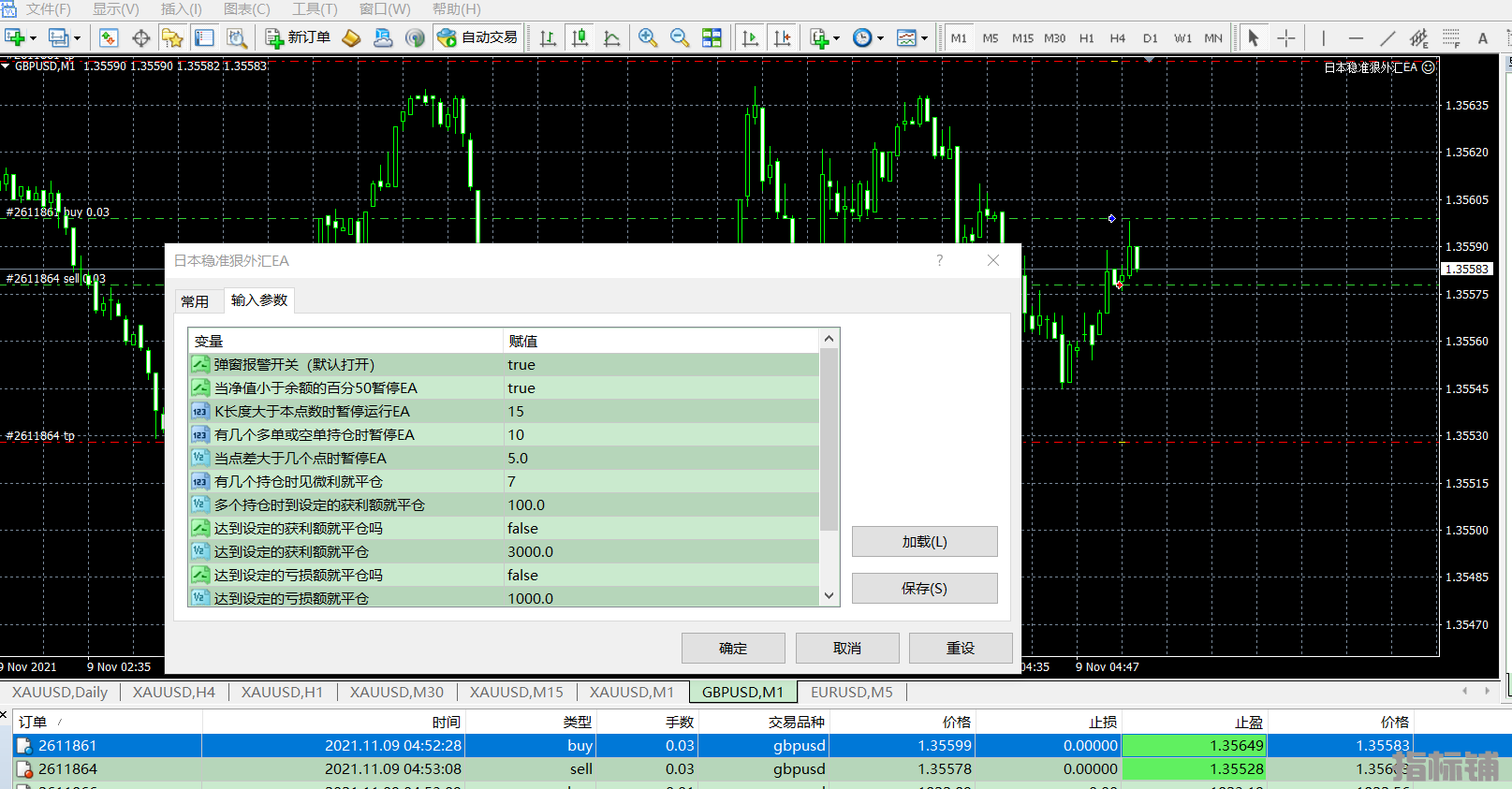Switch to bar chart display icon
The image size is (1512, 789).
(548, 37)
